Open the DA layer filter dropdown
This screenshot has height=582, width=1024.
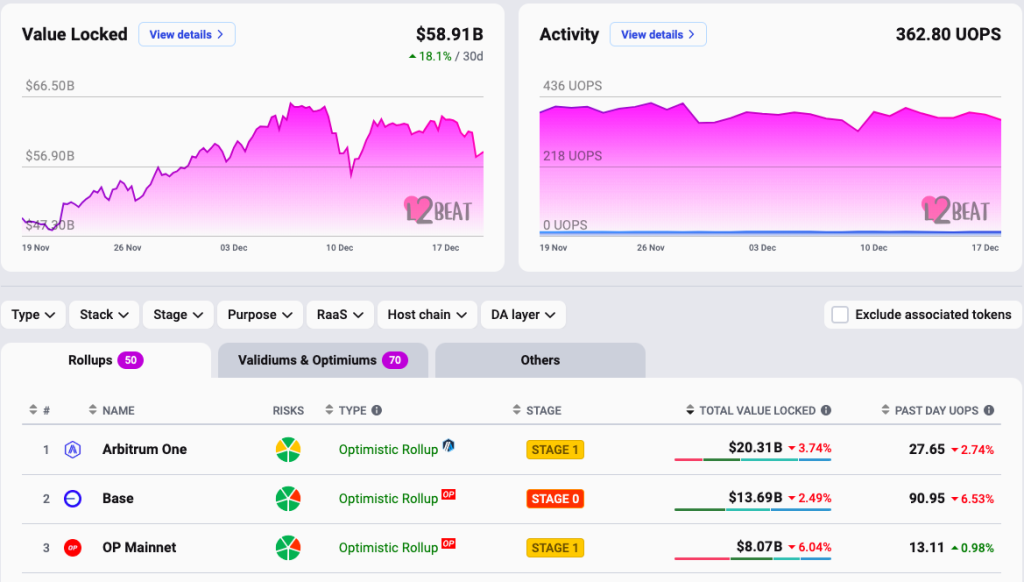tap(523, 315)
